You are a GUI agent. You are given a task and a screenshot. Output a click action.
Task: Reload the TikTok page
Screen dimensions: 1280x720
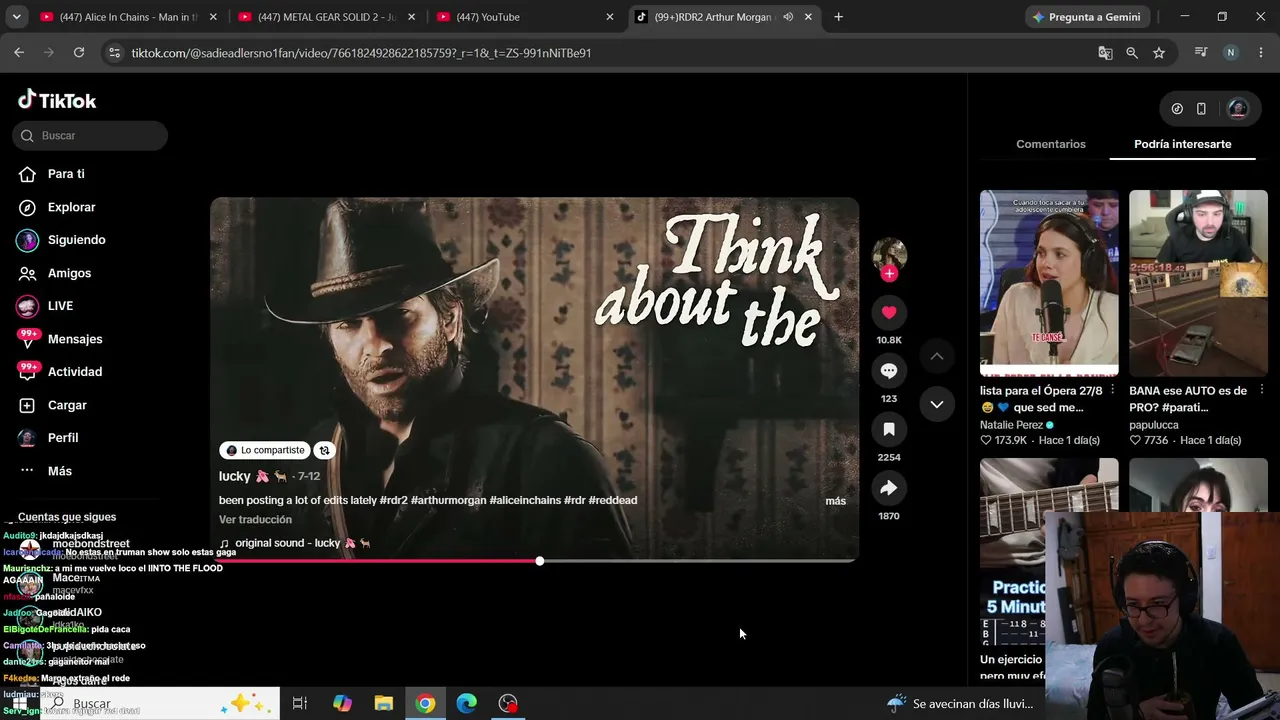[79, 53]
